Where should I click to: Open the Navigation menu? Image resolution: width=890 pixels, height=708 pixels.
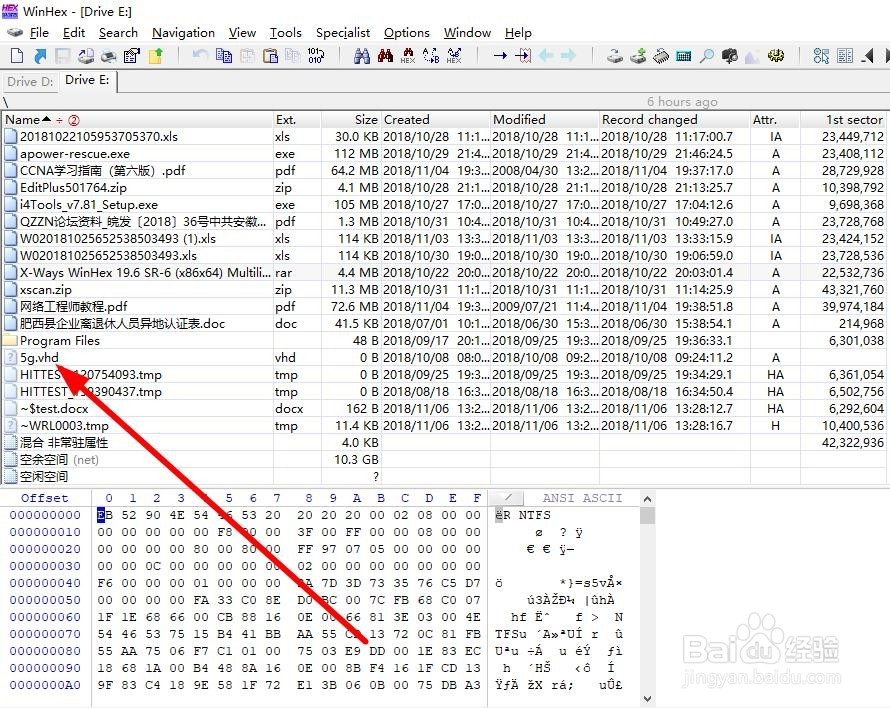point(183,33)
